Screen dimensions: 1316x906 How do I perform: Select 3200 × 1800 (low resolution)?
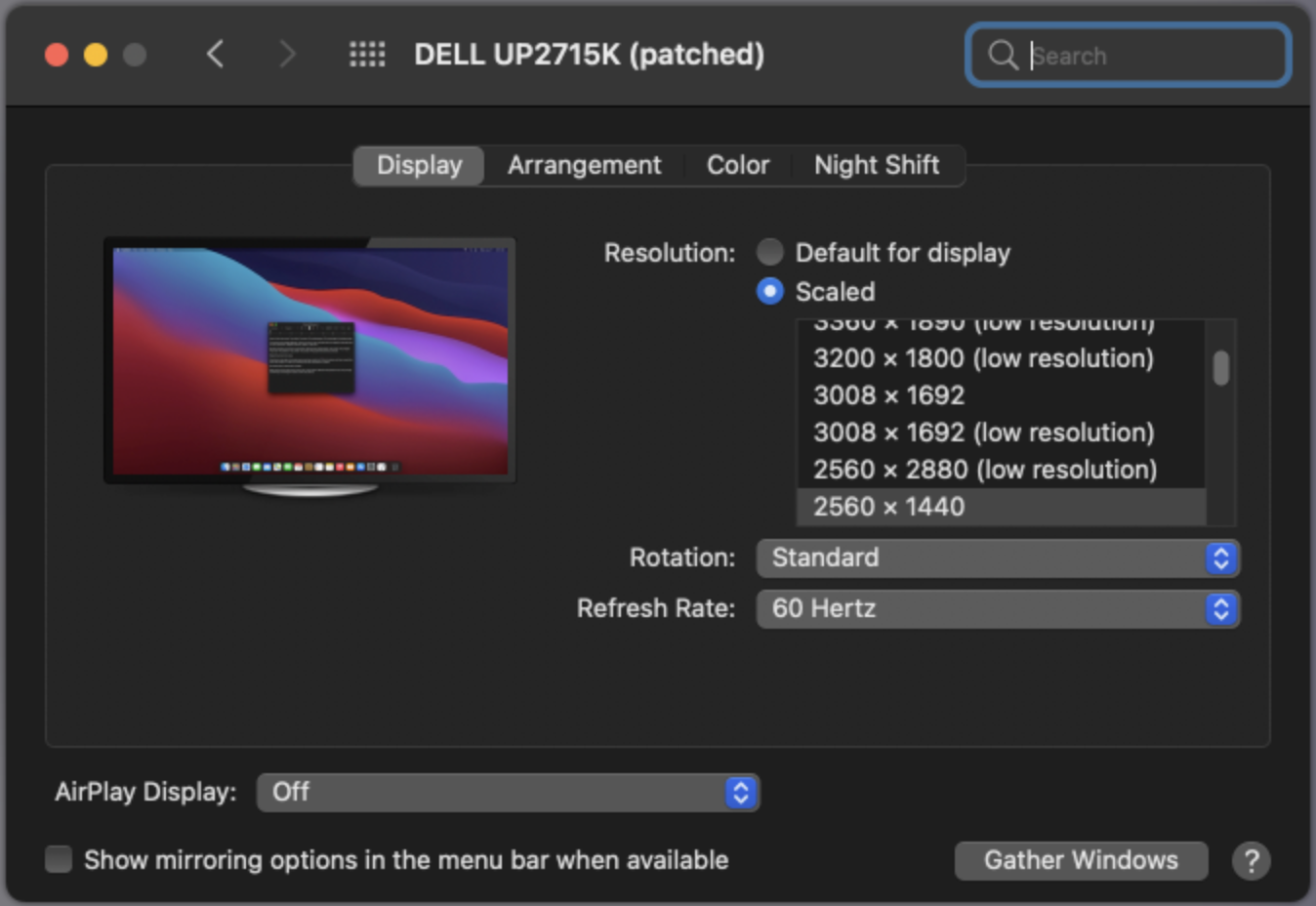[x=1002, y=358]
